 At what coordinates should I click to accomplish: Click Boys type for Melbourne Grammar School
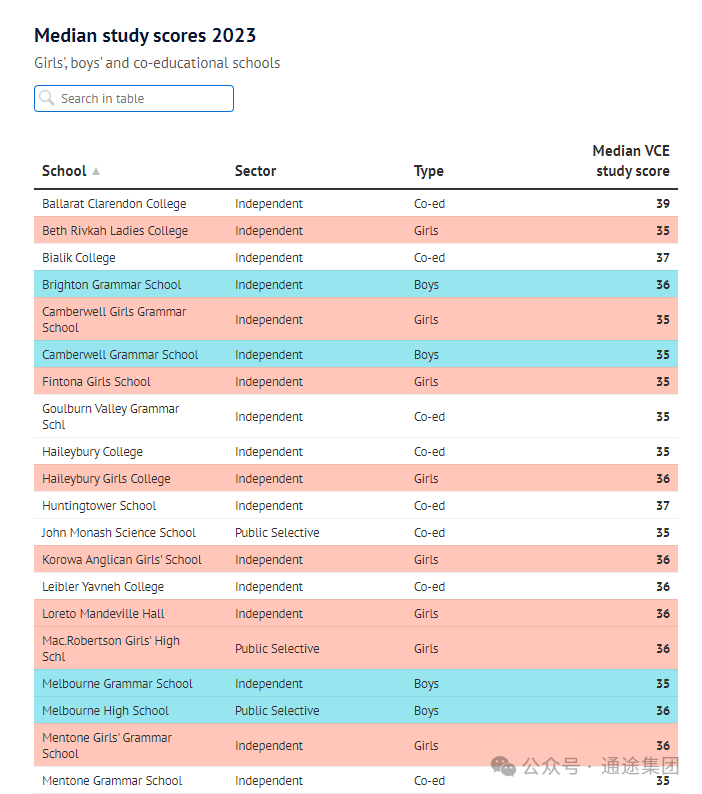(x=426, y=684)
